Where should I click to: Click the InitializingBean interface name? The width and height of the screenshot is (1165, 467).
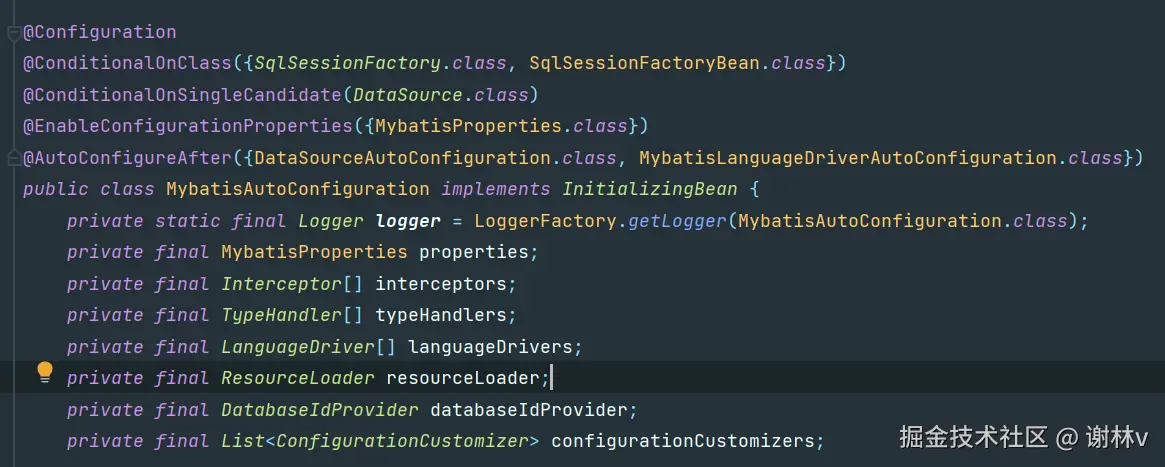[x=650, y=189]
